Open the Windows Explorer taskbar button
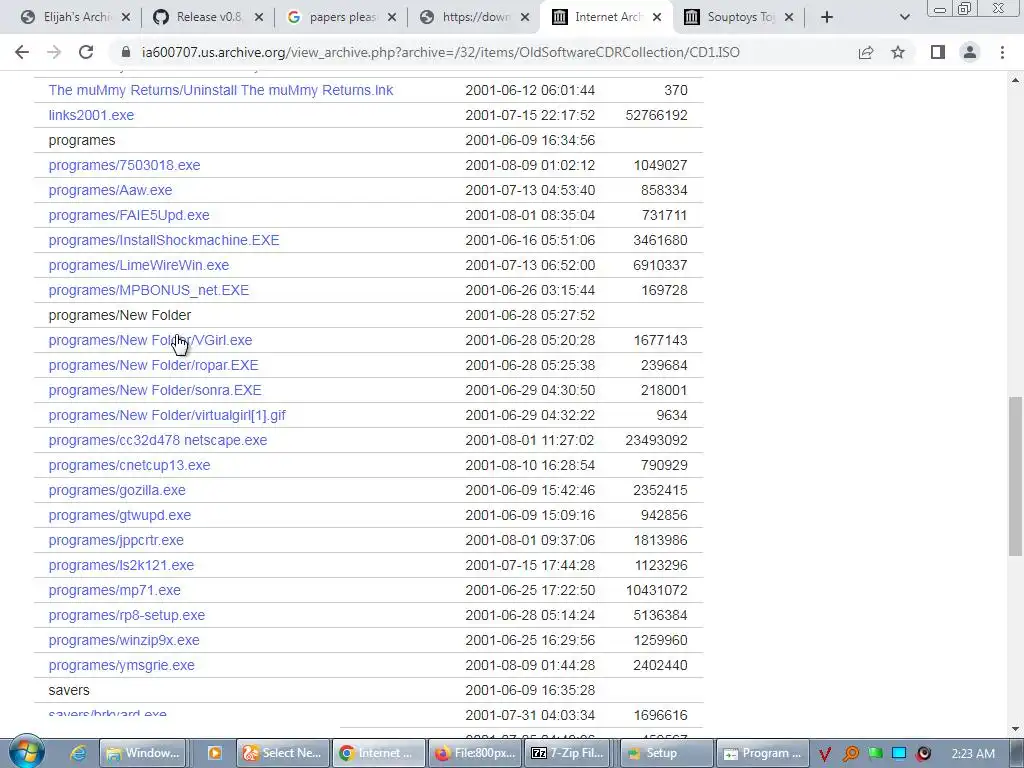Screen dimensions: 1024x768 pyautogui.click(x=145, y=753)
